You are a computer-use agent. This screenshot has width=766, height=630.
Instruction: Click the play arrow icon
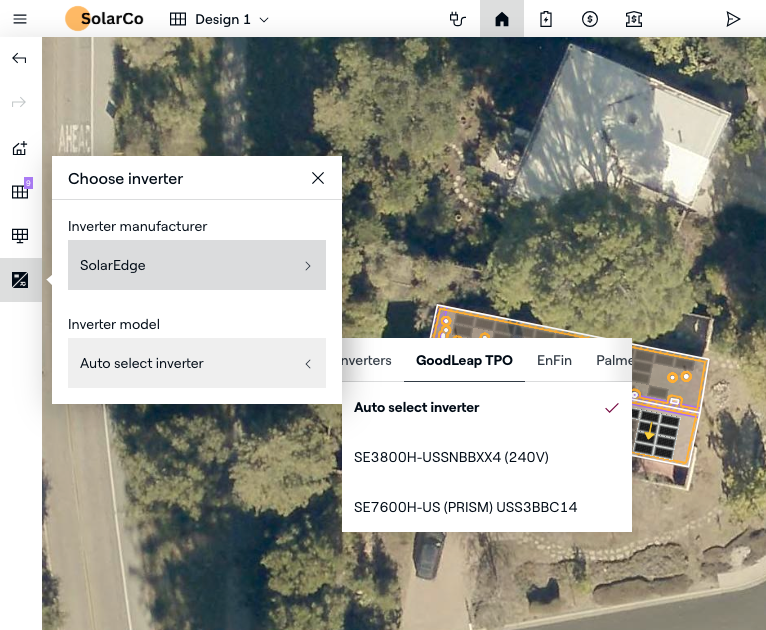[734, 19]
